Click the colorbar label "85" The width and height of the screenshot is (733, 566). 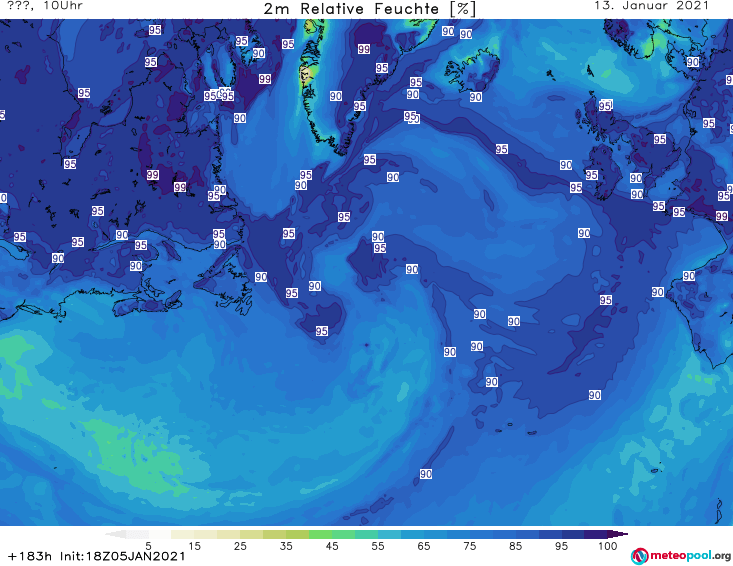[x=515, y=546]
